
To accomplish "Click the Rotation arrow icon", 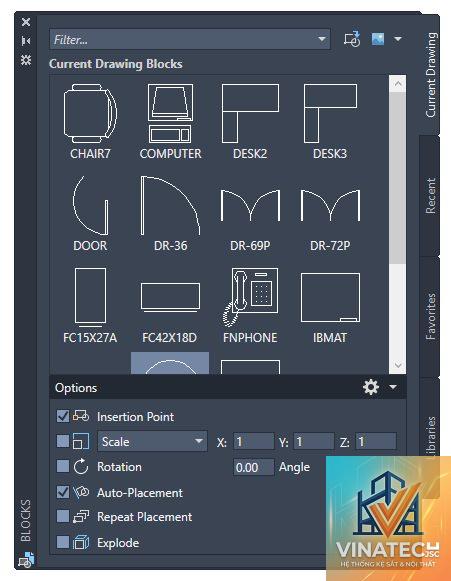I will [81, 467].
